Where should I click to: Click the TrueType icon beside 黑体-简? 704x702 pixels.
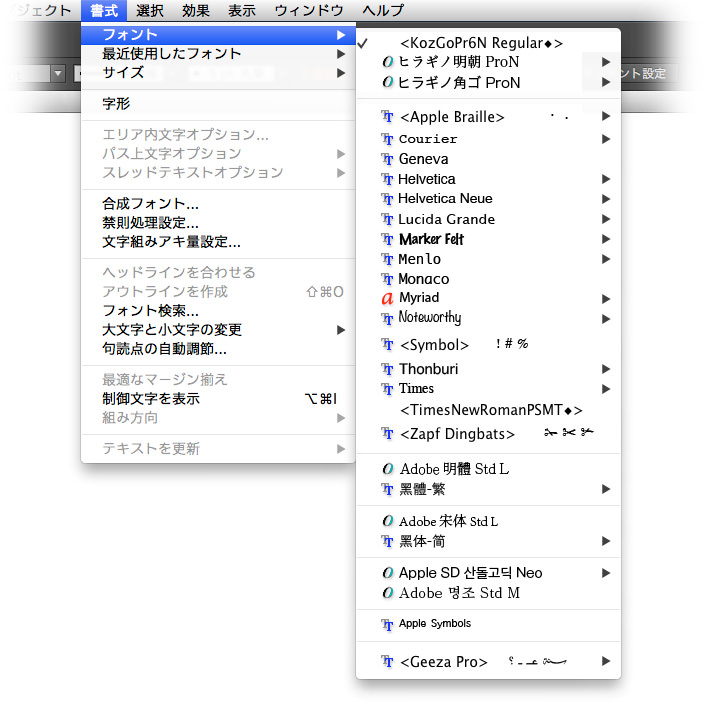(387, 541)
